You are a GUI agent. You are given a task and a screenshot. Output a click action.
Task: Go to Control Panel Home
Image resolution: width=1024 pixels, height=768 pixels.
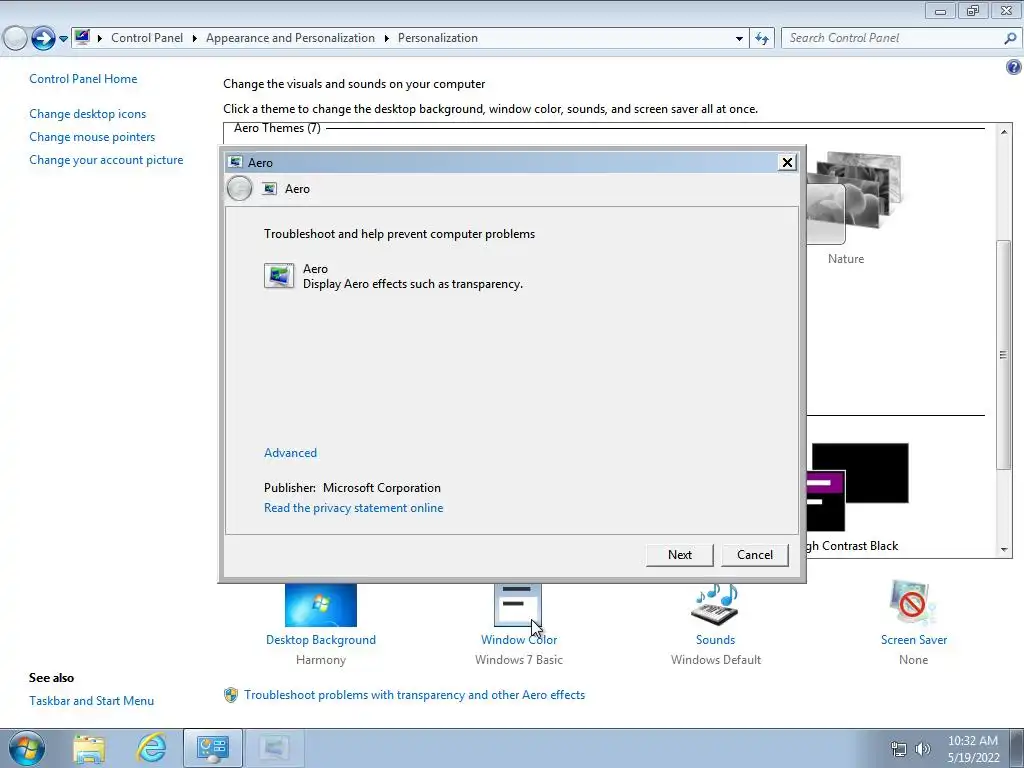(x=83, y=78)
